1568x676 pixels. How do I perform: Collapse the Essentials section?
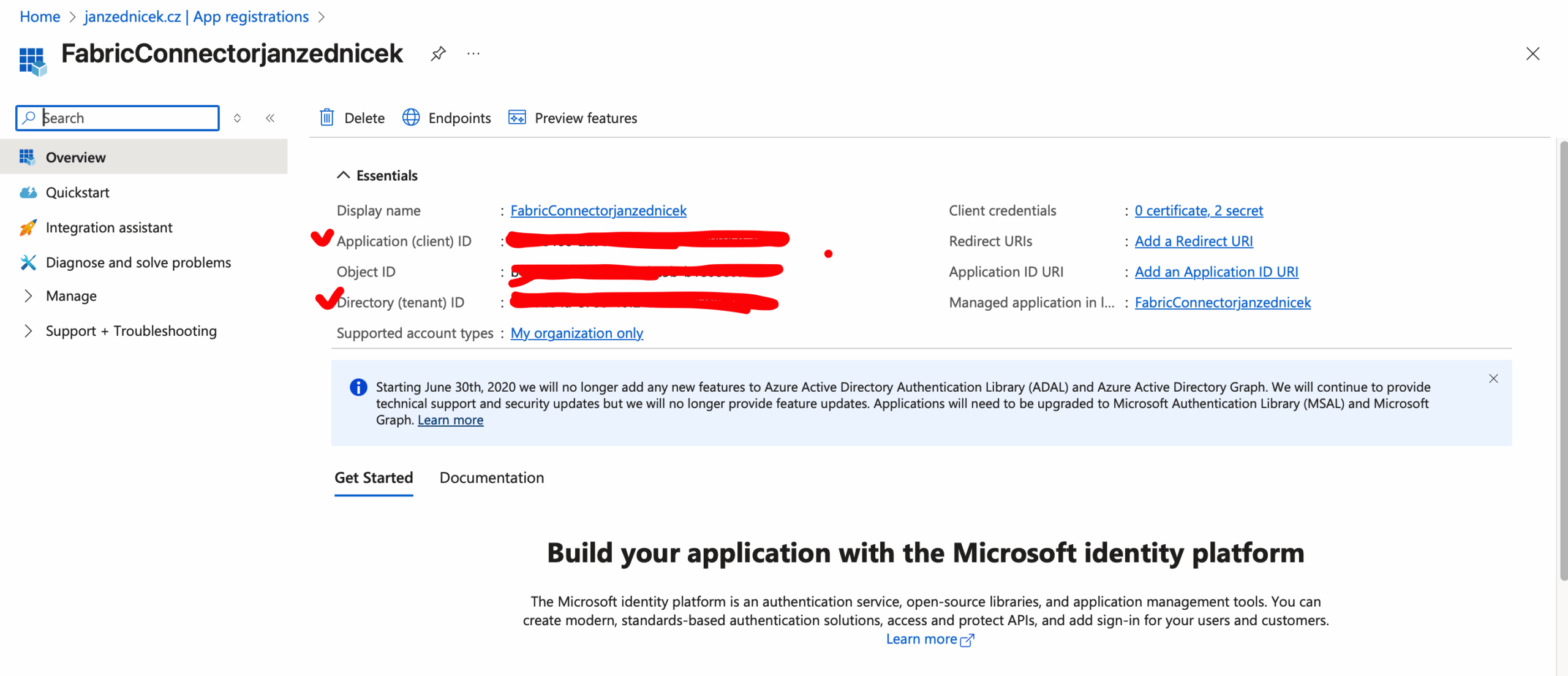344,175
